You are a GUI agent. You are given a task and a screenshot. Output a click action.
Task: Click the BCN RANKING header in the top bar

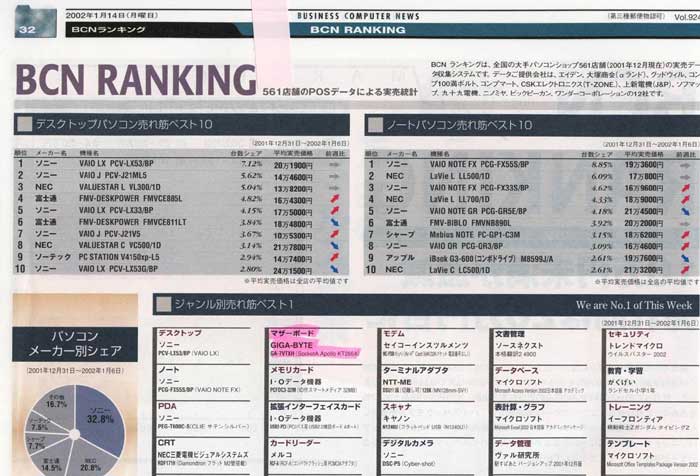point(349,31)
